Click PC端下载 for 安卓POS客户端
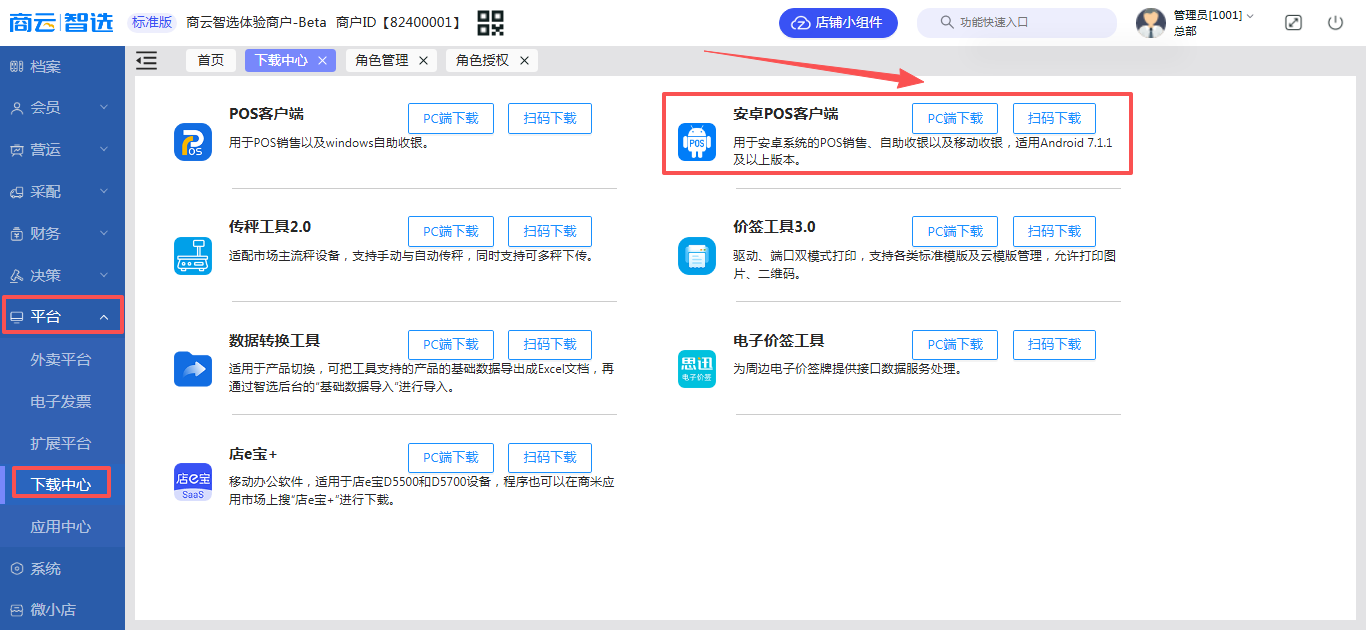This screenshot has width=1366, height=630. pyautogui.click(x=954, y=118)
